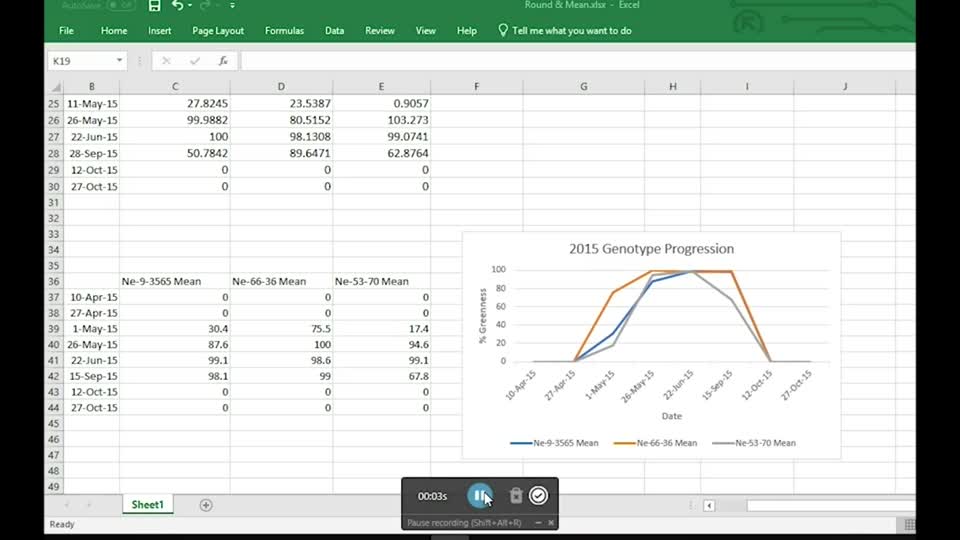Select cell containing 89.6471

pos(282,153)
